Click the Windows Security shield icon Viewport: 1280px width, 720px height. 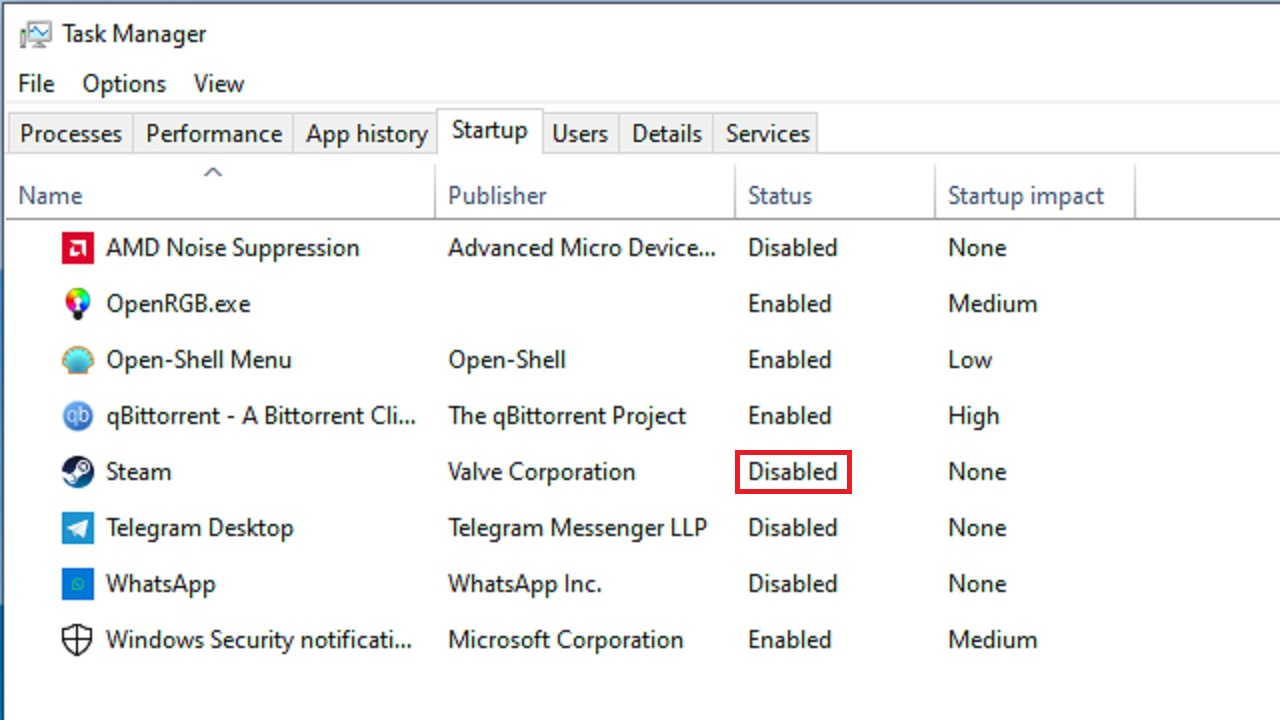pyautogui.click(x=77, y=640)
